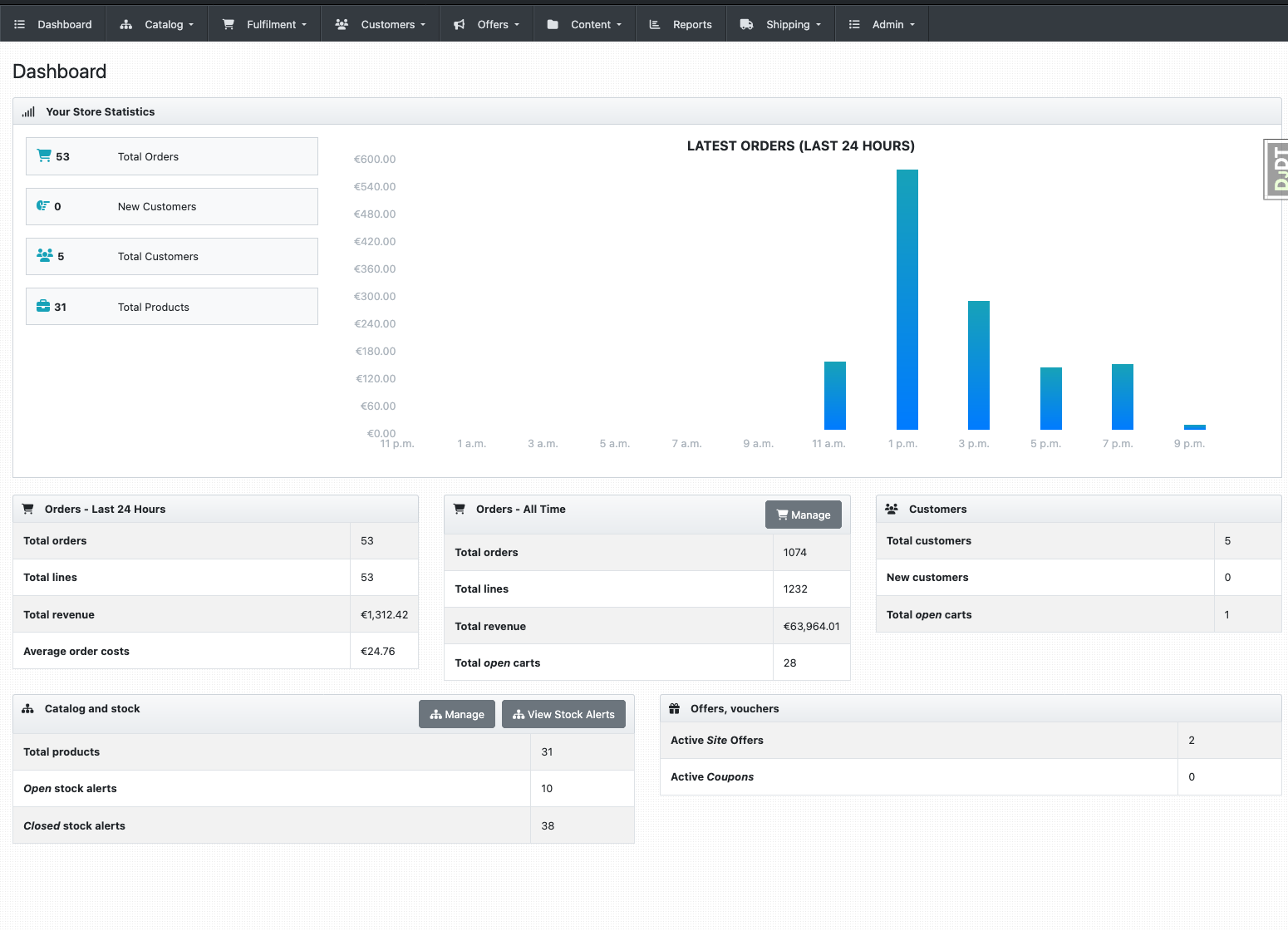Expand the Content dropdown in the navbar
Screen dimensions: 1288x931
click(592, 23)
